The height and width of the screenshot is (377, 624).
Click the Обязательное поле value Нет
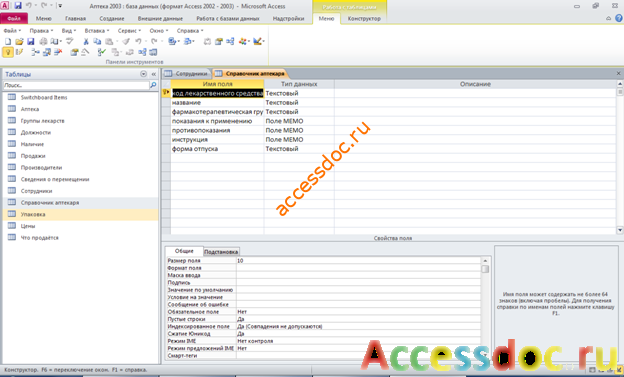359,312
